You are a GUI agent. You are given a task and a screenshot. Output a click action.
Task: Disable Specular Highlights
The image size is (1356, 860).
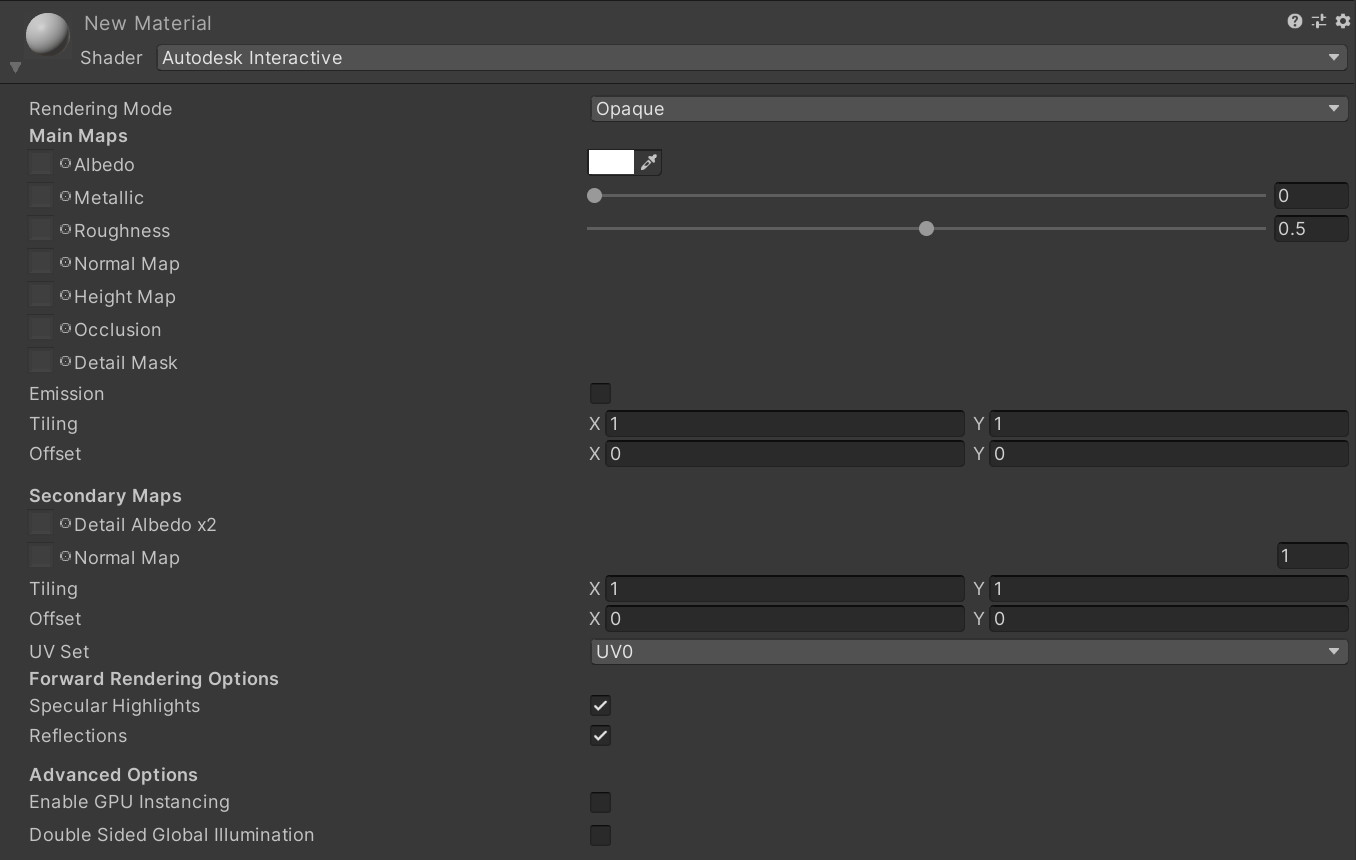pyautogui.click(x=600, y=705)
